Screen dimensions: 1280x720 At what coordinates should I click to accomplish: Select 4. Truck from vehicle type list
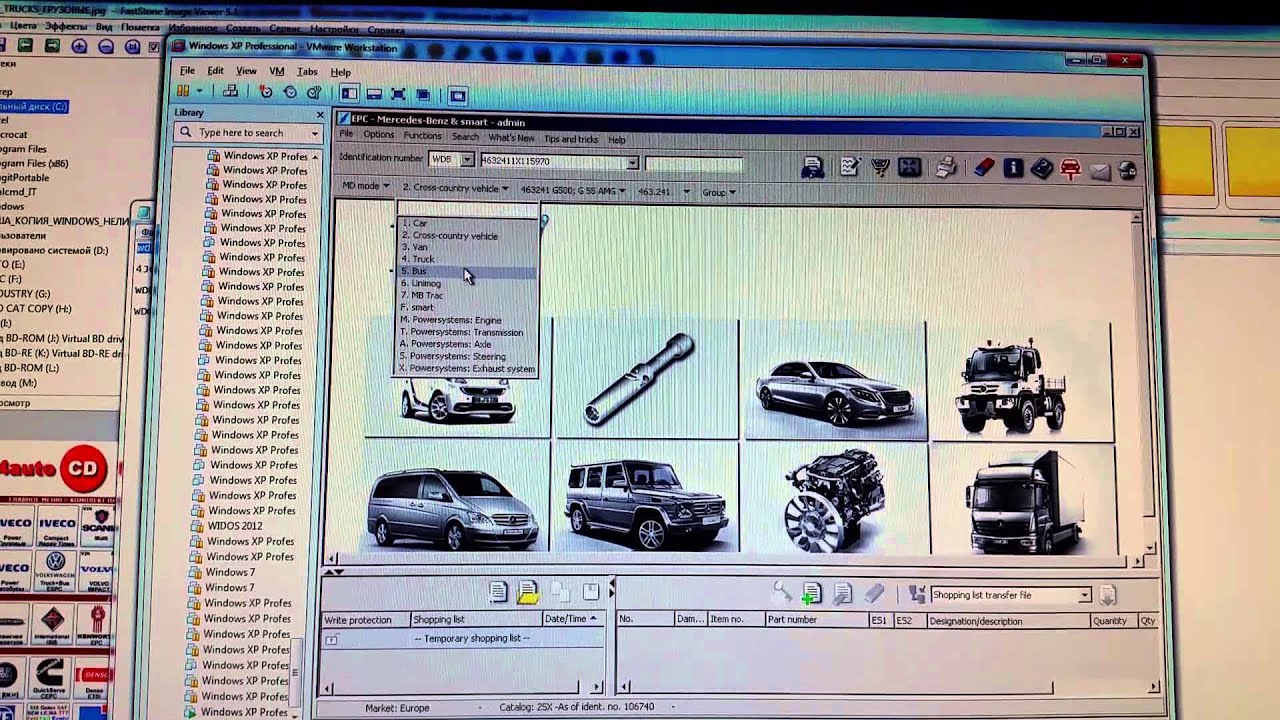point(467,259)
